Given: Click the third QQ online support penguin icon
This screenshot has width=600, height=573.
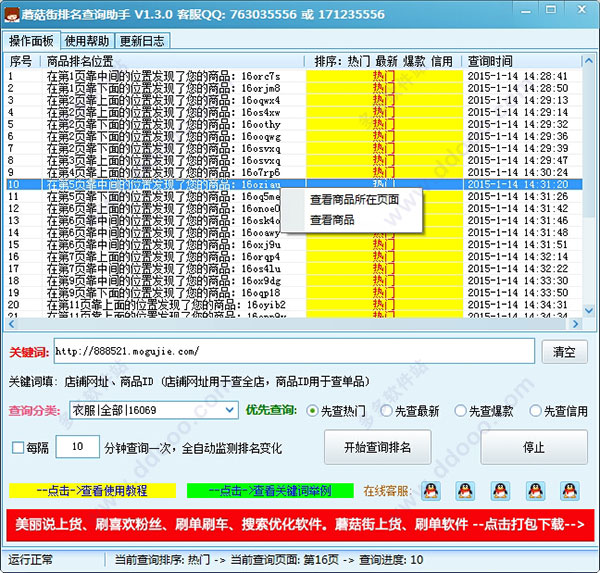Looking at the screenshot, I should (x=500, y=491).
